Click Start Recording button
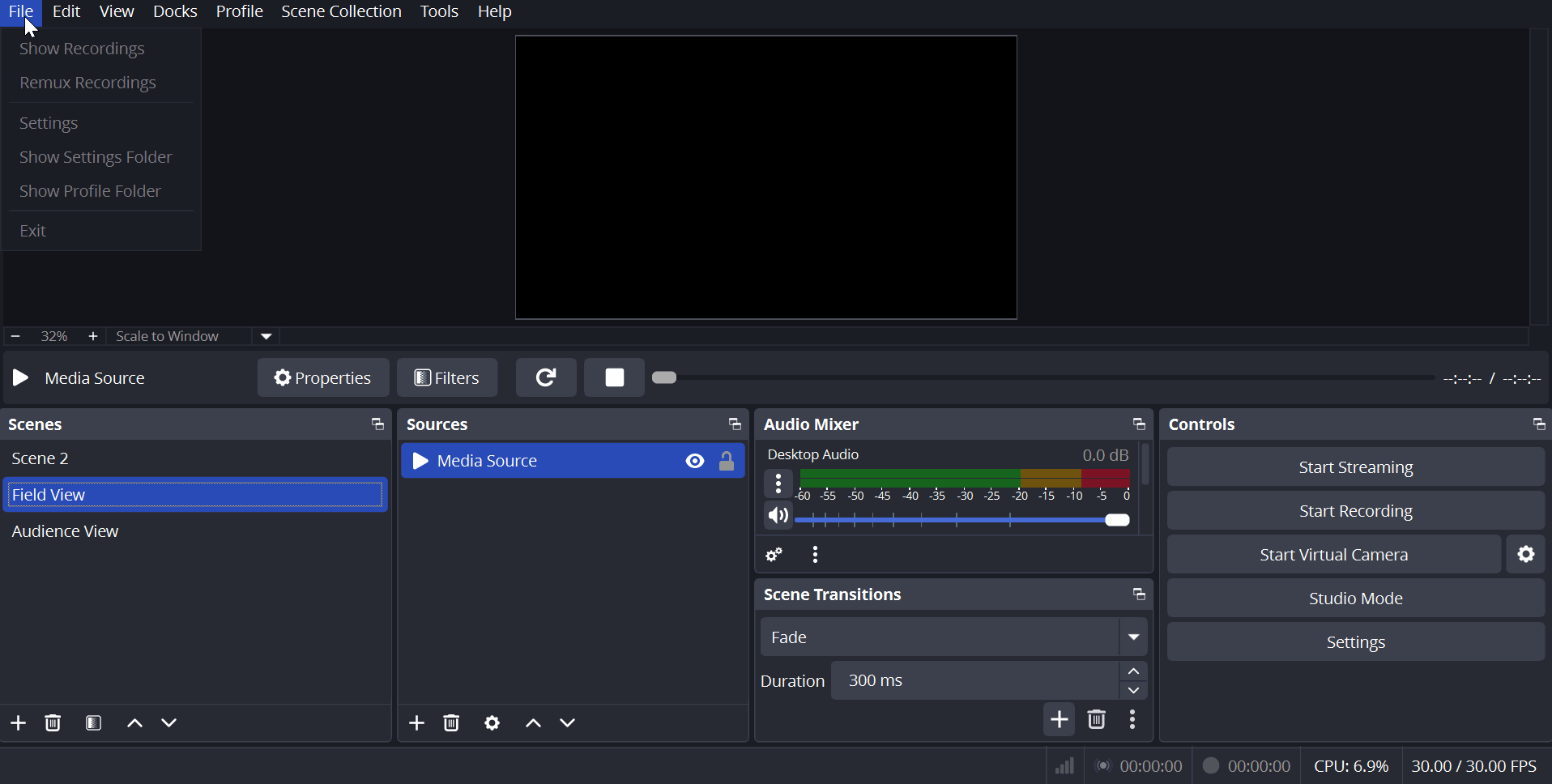The height and width of the screenshot is (784, 1552). click(1355, 511)
